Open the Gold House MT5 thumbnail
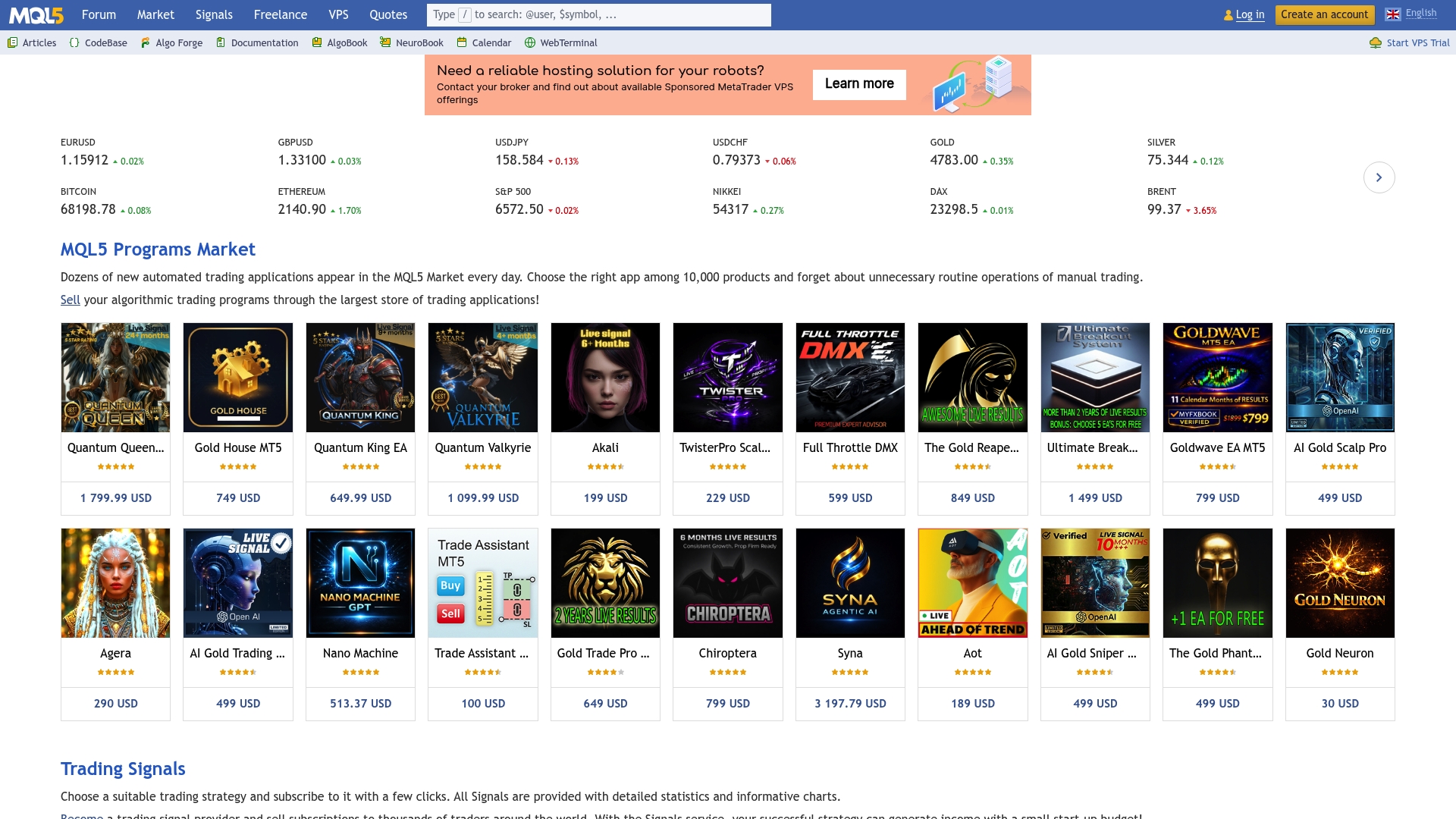Screen dimensions: 1456x819 click(238, 378)
